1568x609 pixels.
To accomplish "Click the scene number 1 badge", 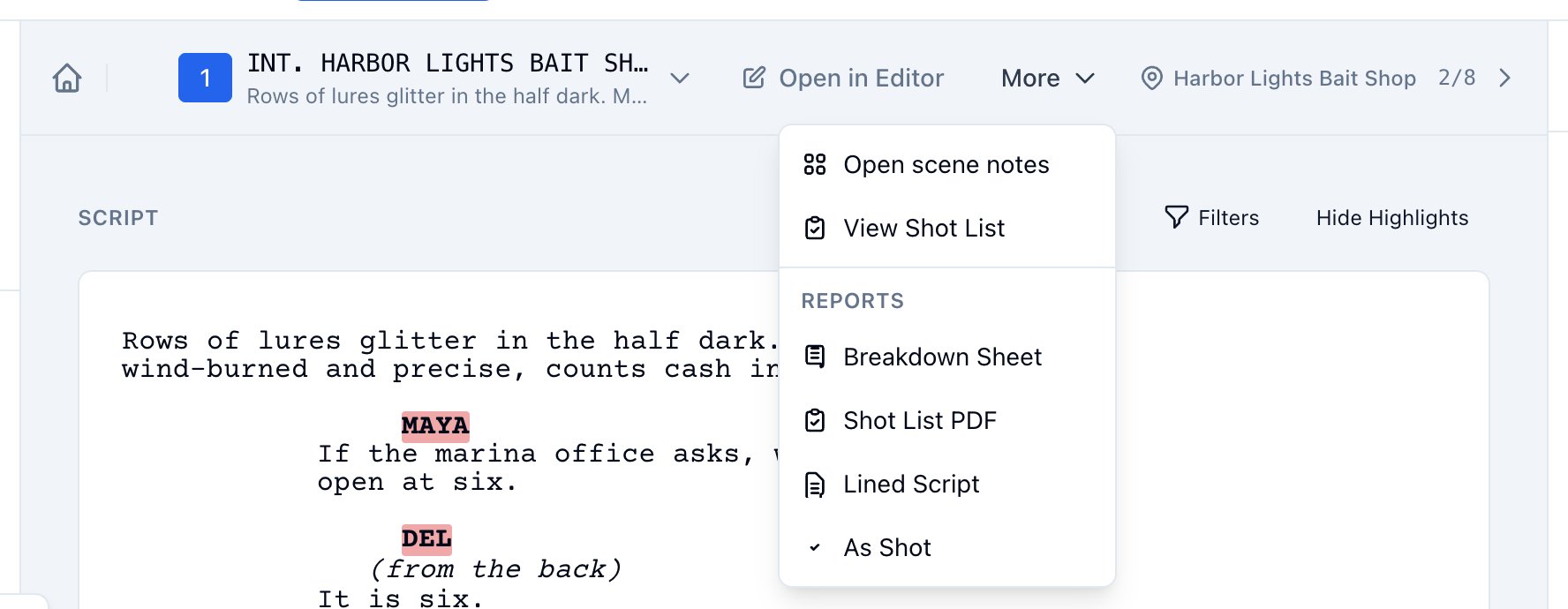I will 205,78.
